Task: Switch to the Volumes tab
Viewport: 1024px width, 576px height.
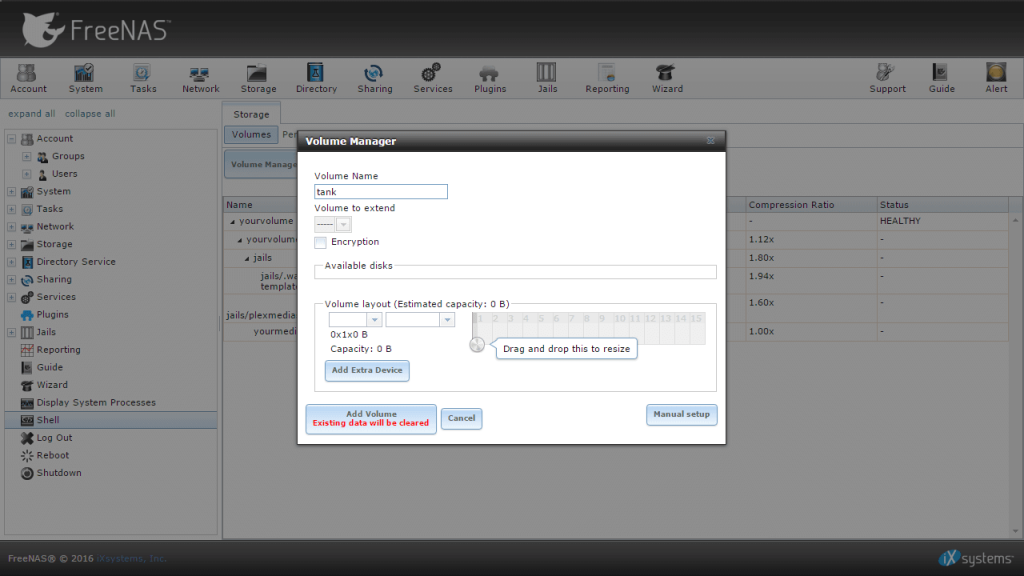Action: coord(251,134)
